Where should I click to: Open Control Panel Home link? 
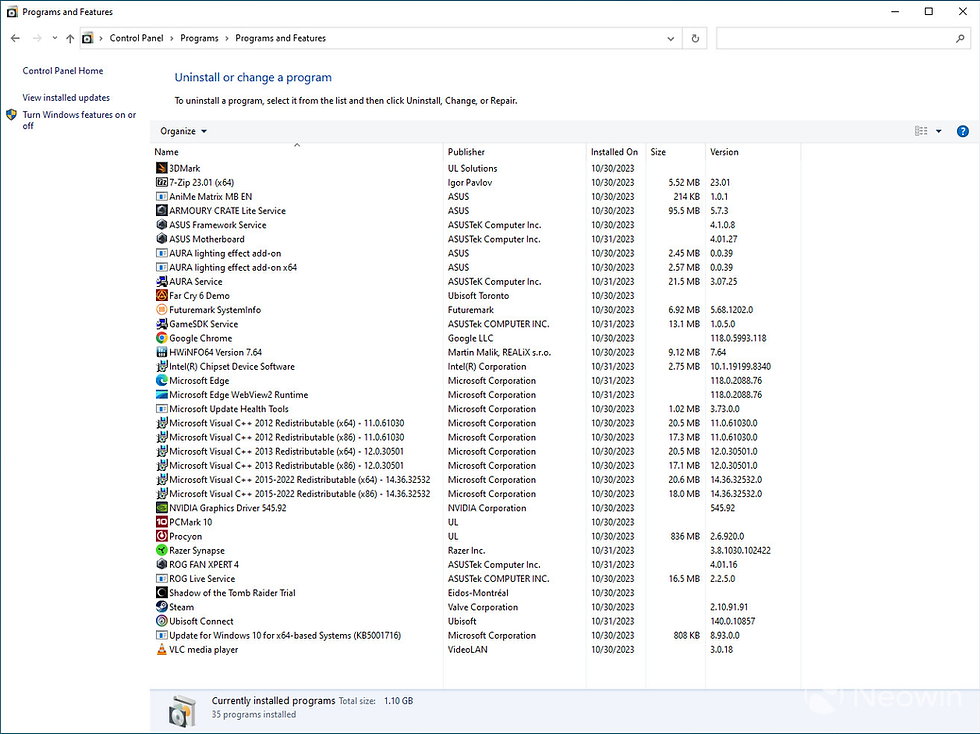point(63,71)
